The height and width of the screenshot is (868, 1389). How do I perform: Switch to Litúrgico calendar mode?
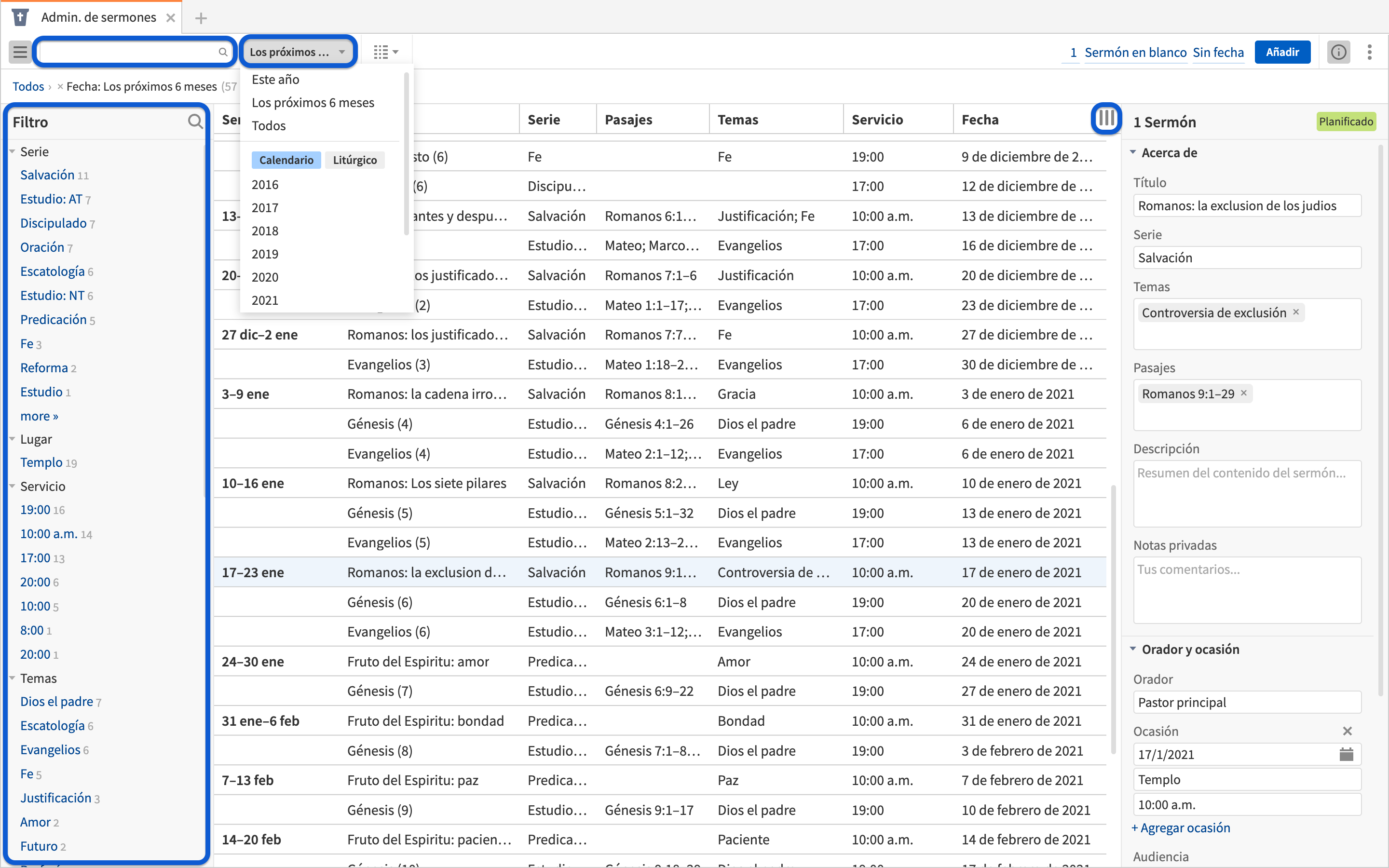click(x=354, y=160)
